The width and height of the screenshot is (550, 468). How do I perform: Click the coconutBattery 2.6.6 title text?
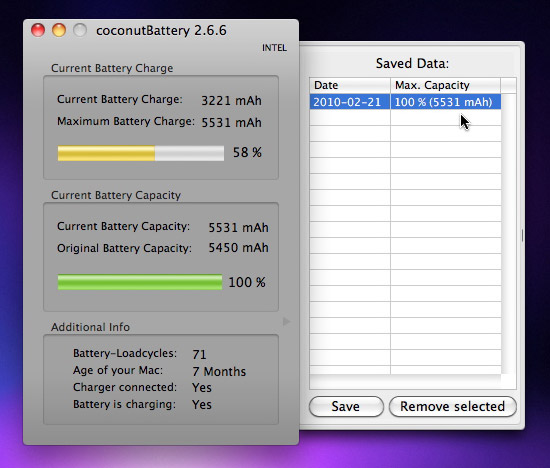pyautogui.click(x=161, y=31)
